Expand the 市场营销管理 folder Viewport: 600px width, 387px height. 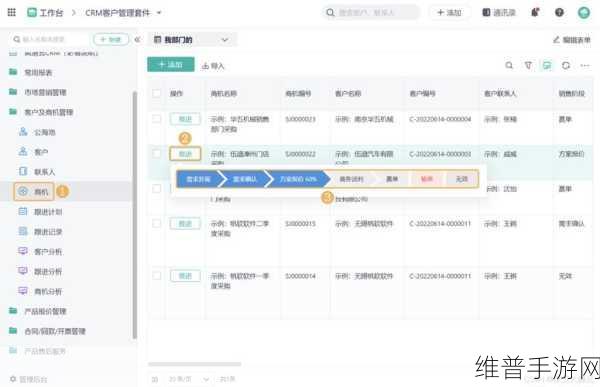pyautogui.click(x=45, y=92)
